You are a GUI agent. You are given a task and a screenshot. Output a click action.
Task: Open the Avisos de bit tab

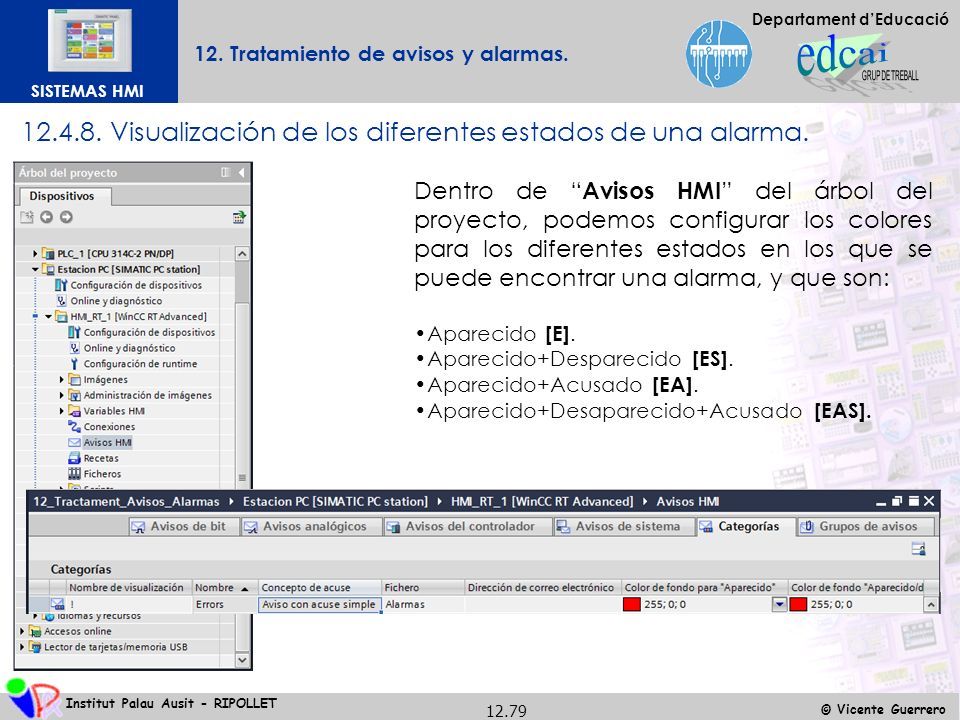pyautogui.click(x=184, y=527)
